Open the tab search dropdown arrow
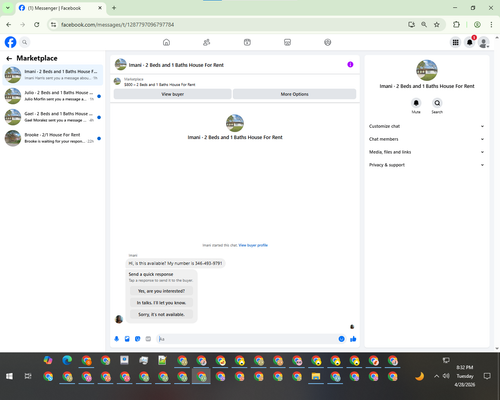Screen dimensions: 500x400 tap(8, 8)
